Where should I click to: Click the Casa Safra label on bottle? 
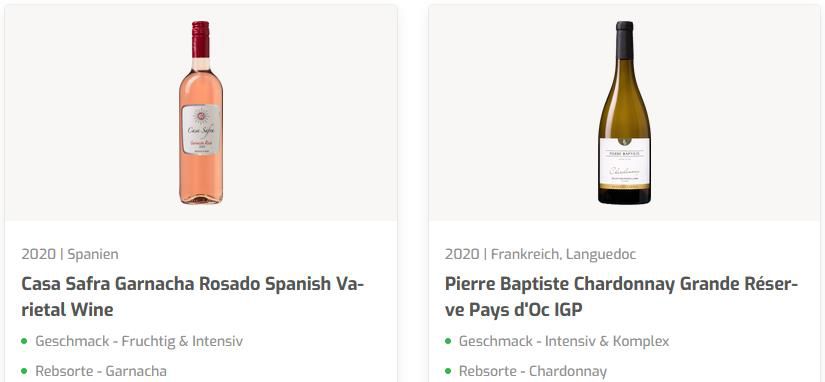(x=200, y=129)
